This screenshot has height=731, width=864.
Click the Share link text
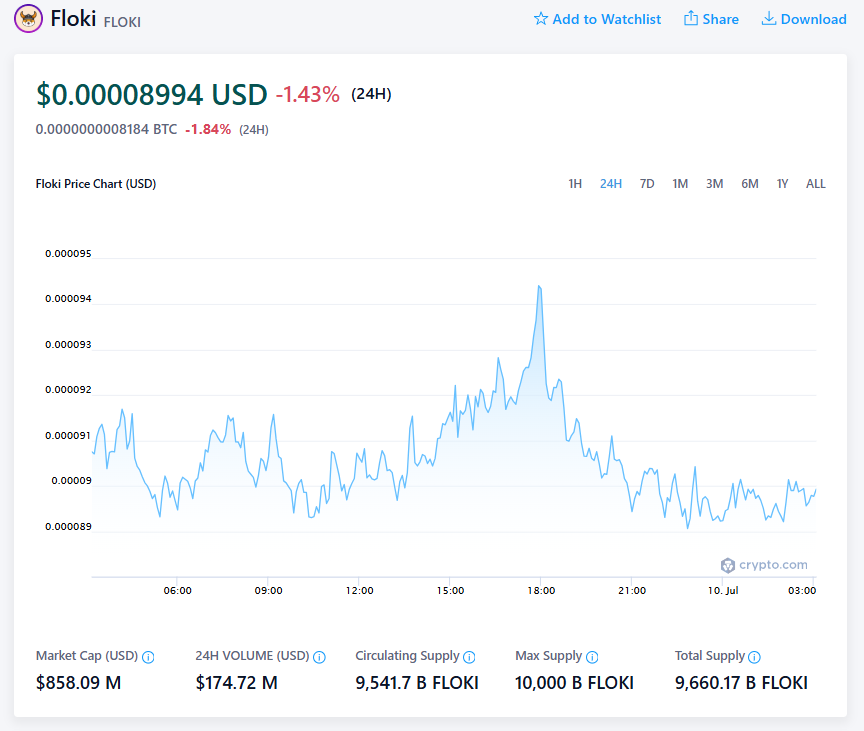(x=720, y=19)
